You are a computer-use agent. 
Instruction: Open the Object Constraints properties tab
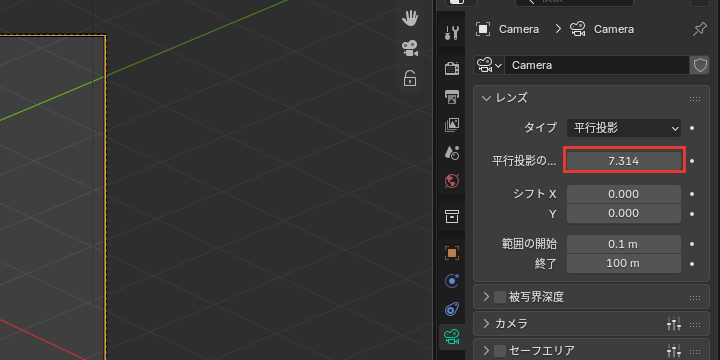pos(452,309)
